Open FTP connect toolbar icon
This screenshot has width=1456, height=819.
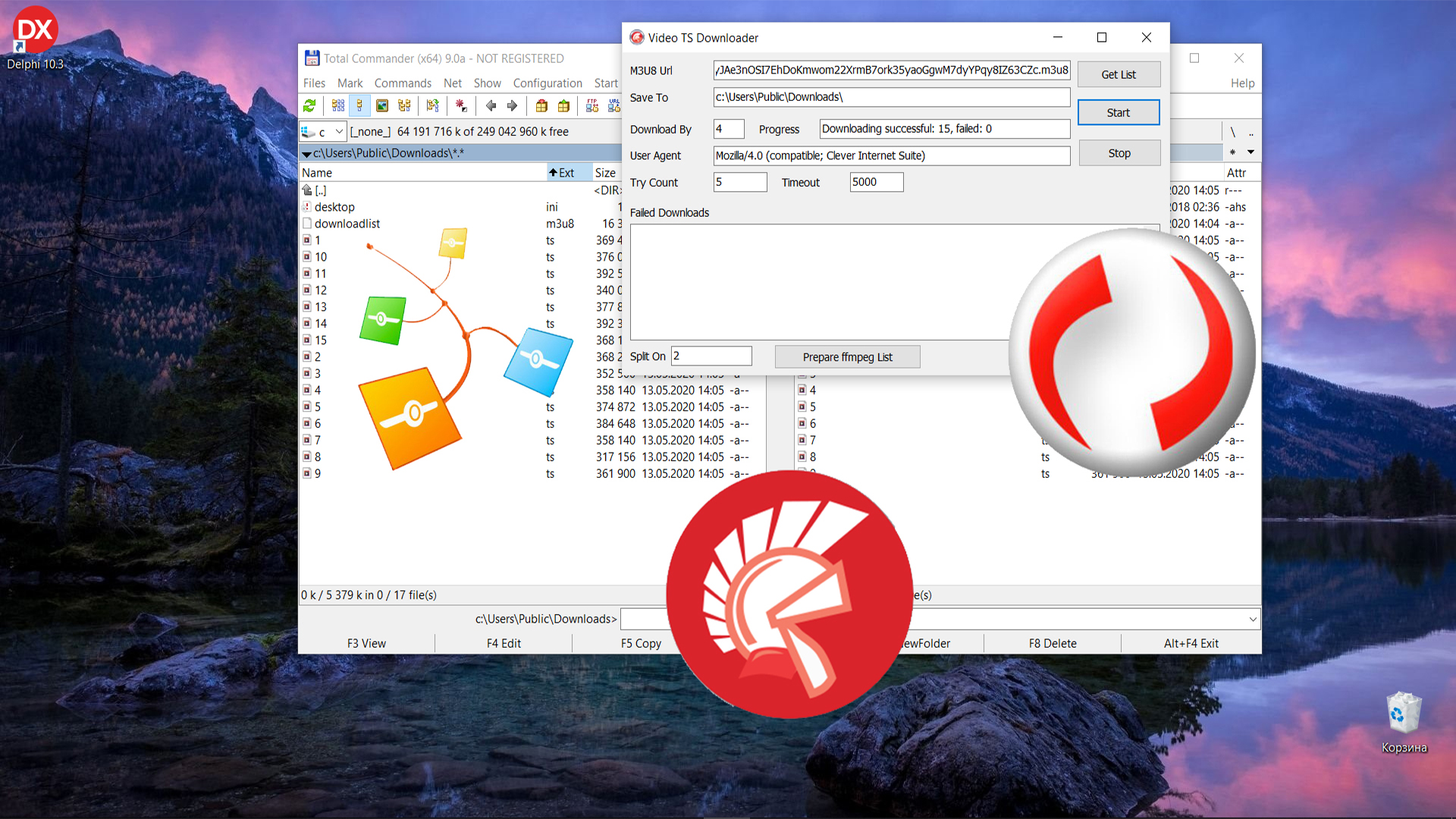tap(592, 106)
